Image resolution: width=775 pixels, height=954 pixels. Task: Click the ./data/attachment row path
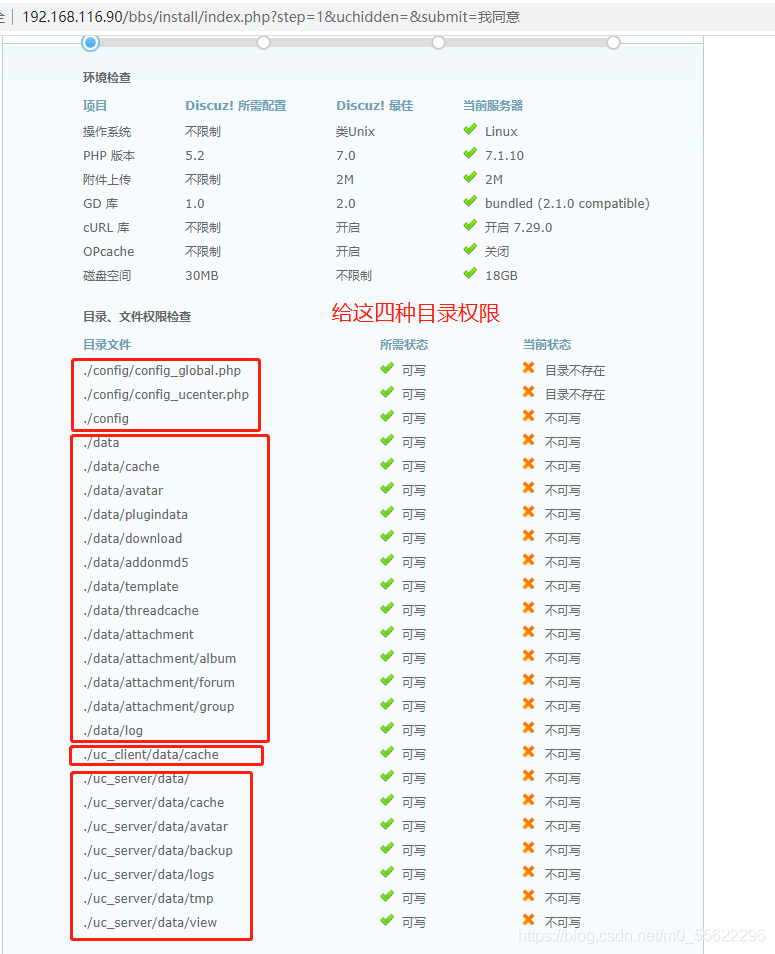click(x=139, y=635)
